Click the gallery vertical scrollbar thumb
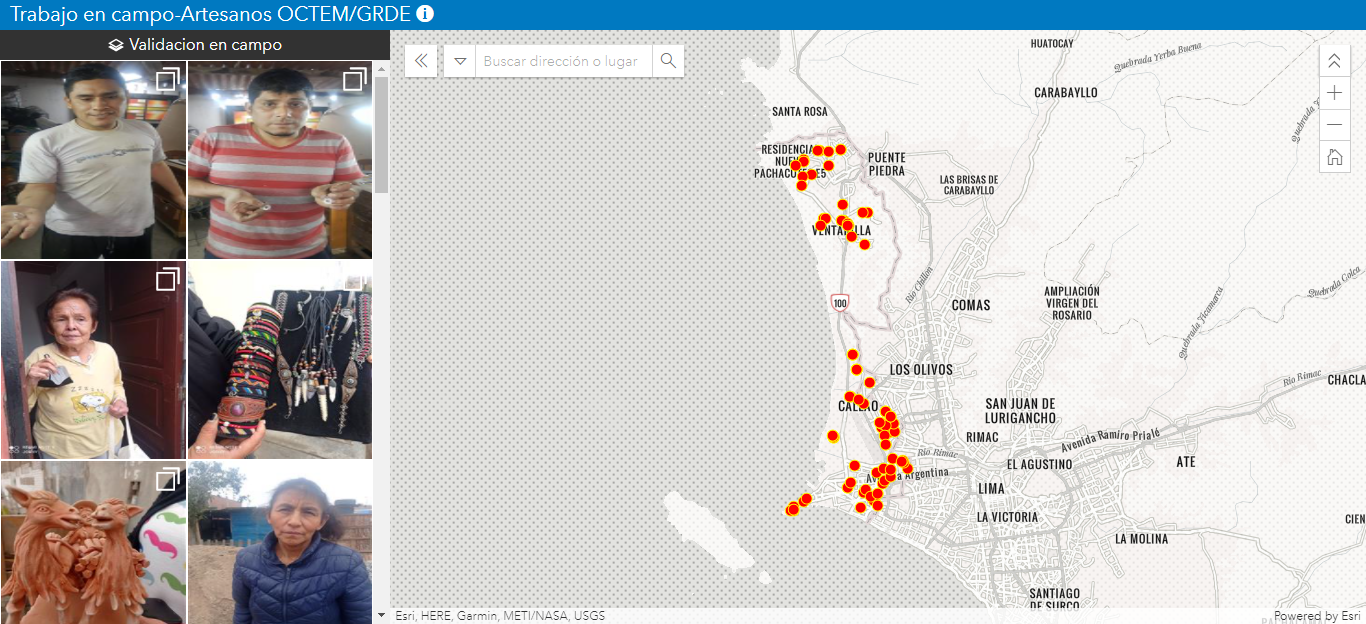 [381, 133]
